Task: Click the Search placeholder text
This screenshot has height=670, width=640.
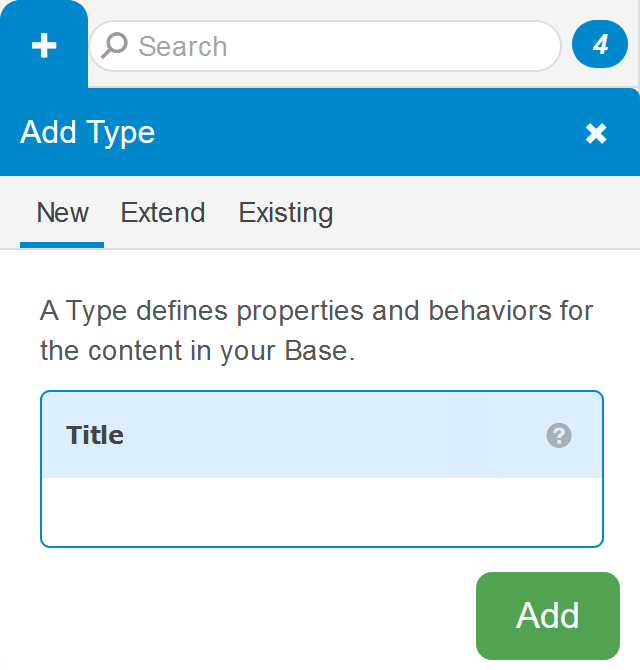Action: (x=183, y=46)
